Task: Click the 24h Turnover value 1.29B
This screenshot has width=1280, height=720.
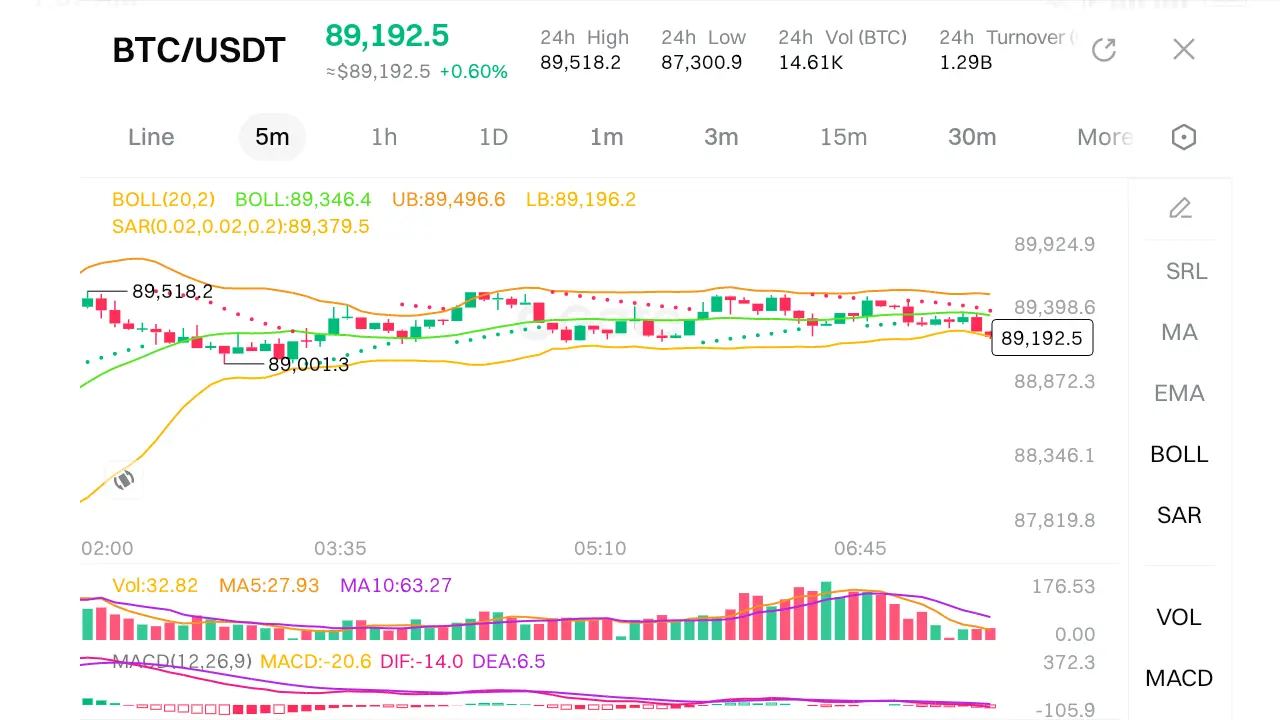Action: [965, 63]
